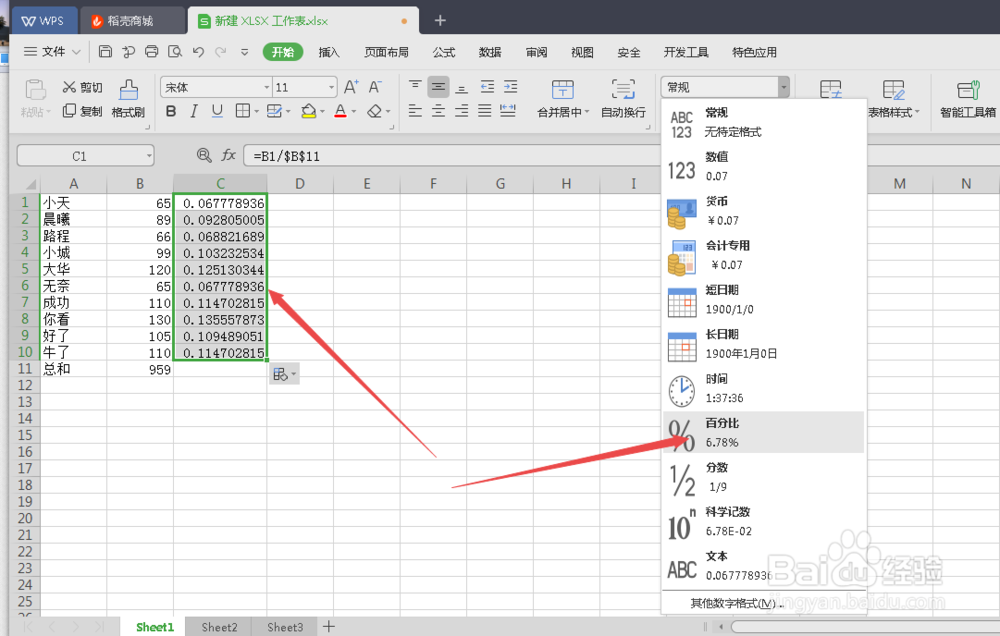
Task: Collapse the number format 常规 dropdown arrow
Action: point(784,87)
